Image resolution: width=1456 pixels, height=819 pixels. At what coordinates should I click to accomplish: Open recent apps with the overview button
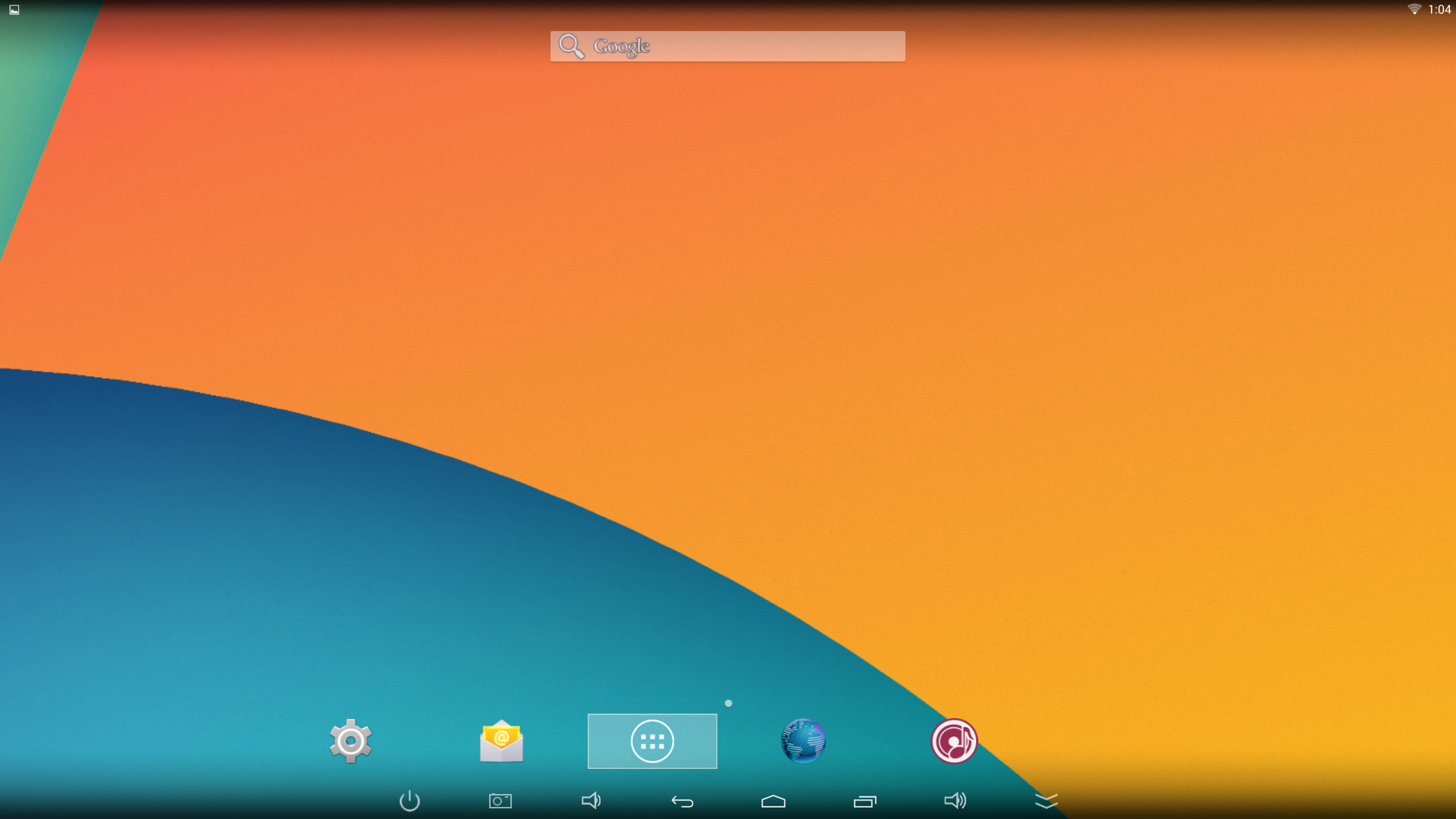[864, 800]
